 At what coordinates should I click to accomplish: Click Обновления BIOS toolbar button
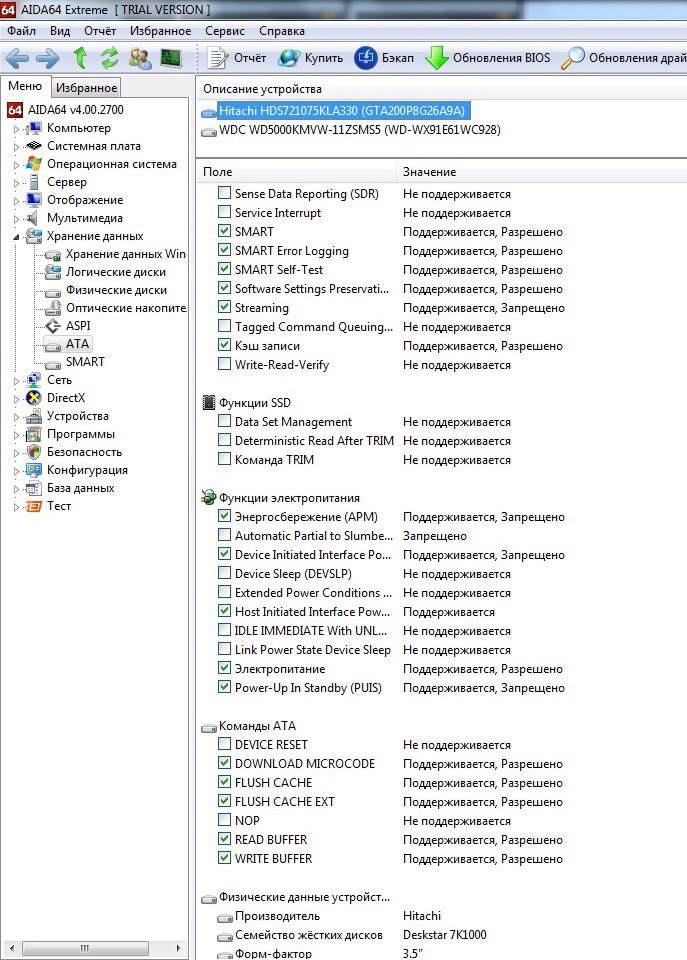click(487, 58)
